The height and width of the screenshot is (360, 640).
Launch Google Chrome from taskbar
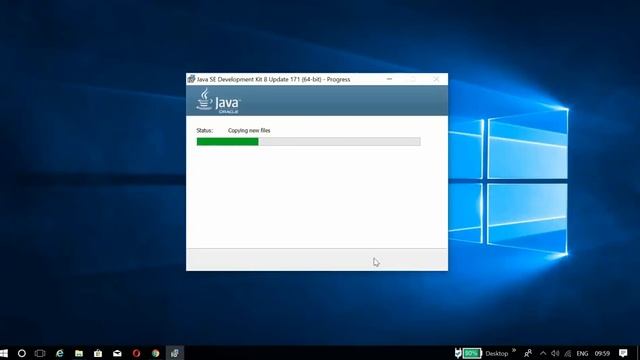(x=156, y=353)
